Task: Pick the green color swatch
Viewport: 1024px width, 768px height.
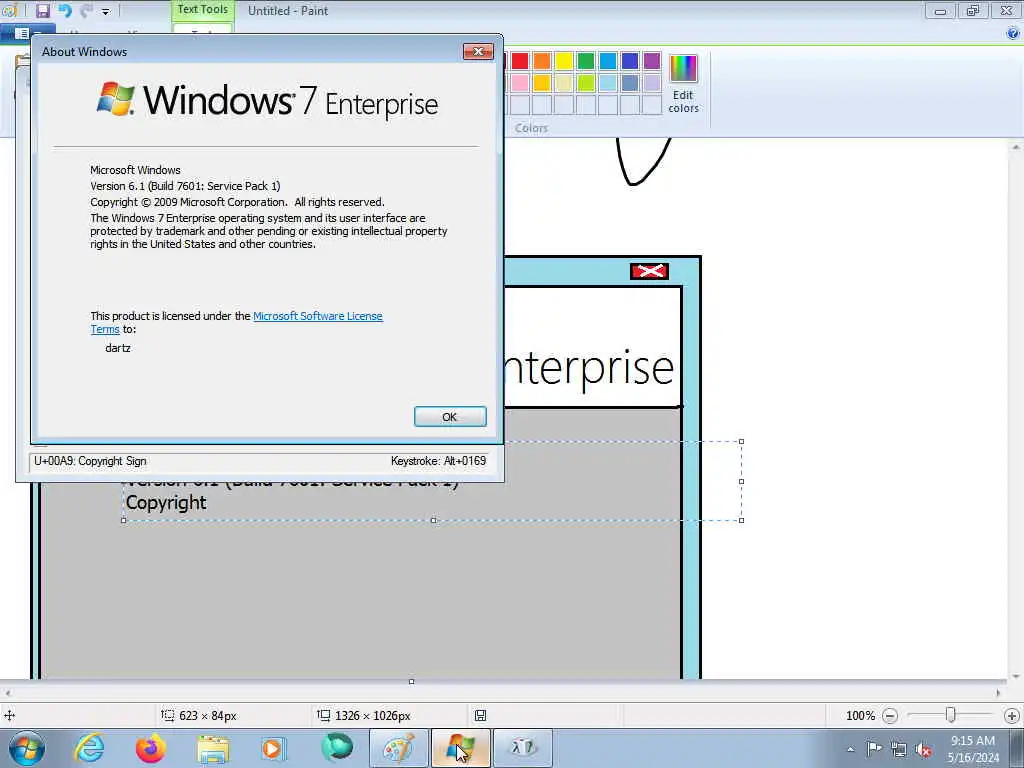Action: (586, 61)
